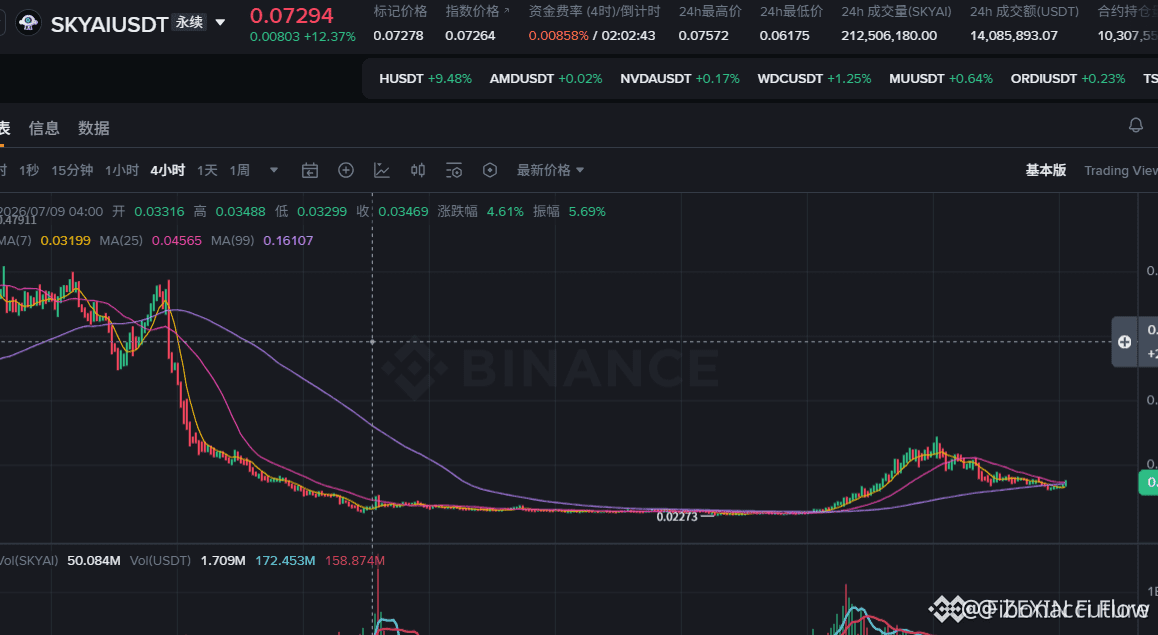Screen dimensions: 1158x635
Task: Click the price change +12.37% text
Action: [330, 36]
